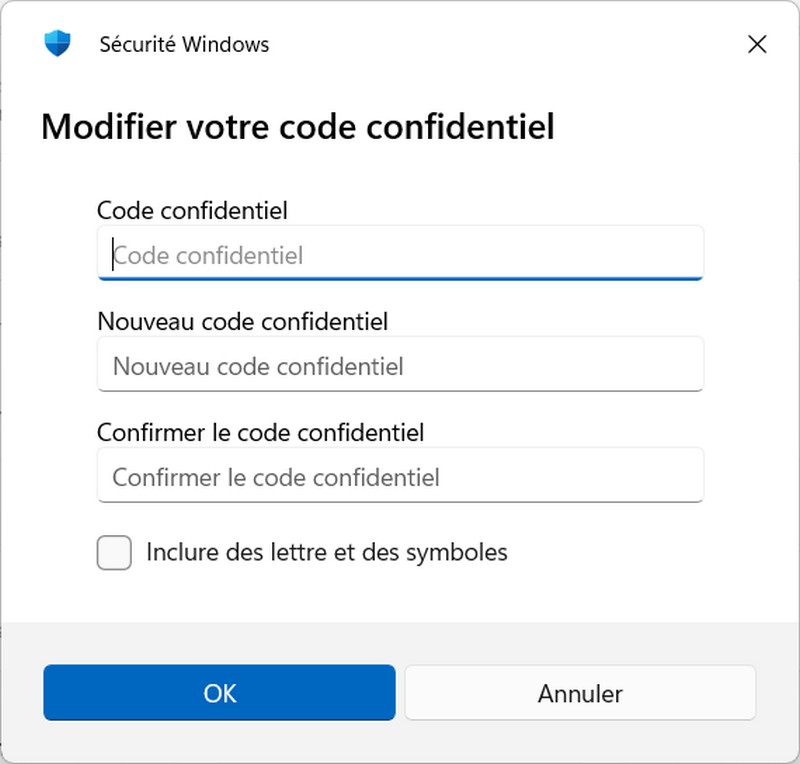
Task: Select the Confirmer le code confidentiel field
Action: (x=400, y=477)
